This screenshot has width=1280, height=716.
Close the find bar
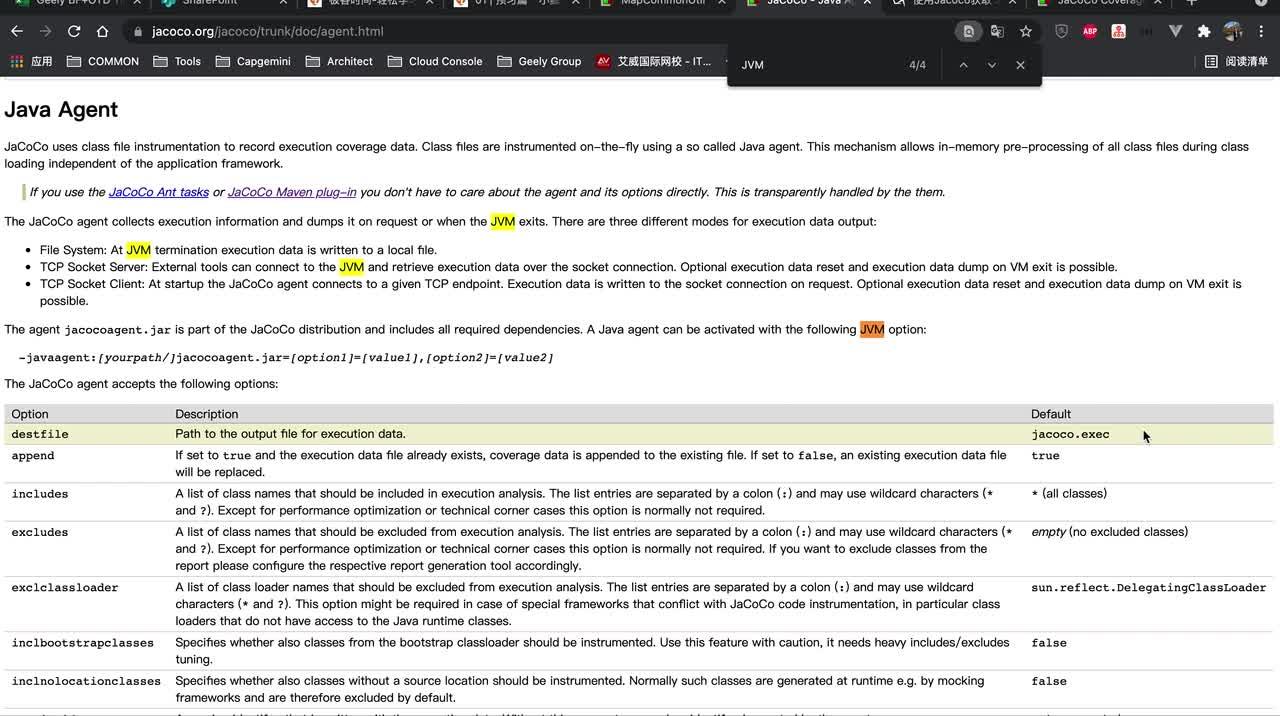click(x=1020, y=65)
